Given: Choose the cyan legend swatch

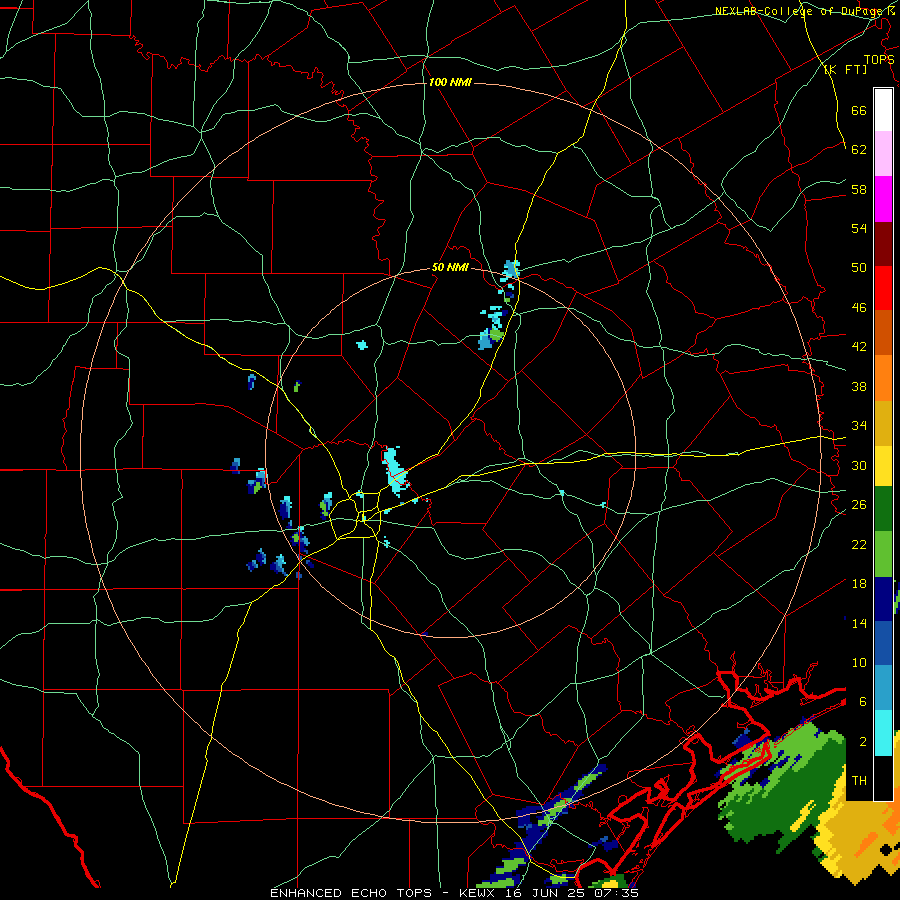Looking at the screenshot, I should [883, 733].
